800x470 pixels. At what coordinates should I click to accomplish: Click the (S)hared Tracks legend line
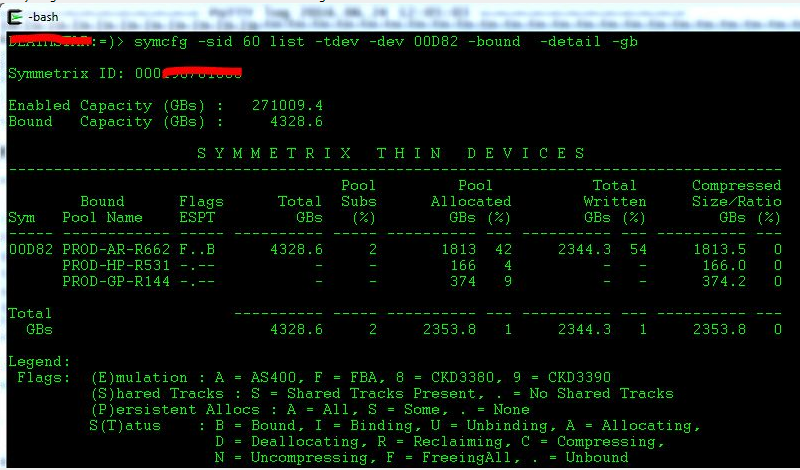coord(382,393)
